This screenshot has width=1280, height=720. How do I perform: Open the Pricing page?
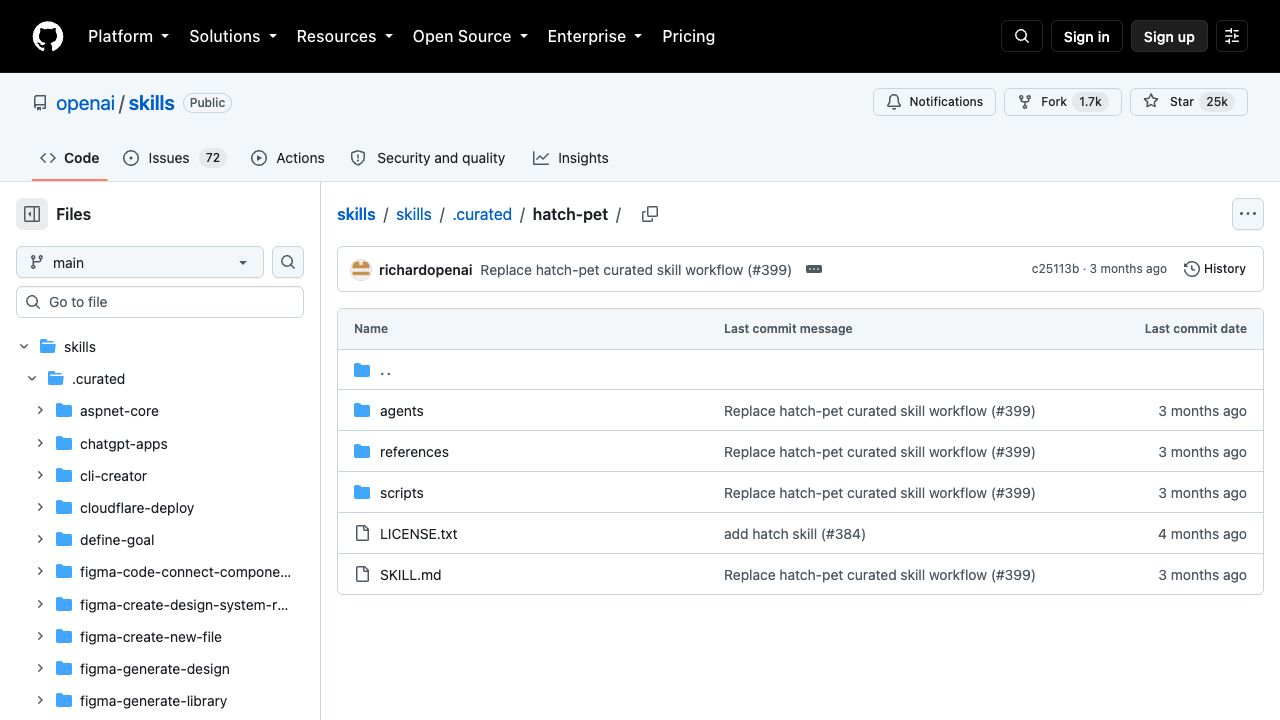tap(688, 36)
